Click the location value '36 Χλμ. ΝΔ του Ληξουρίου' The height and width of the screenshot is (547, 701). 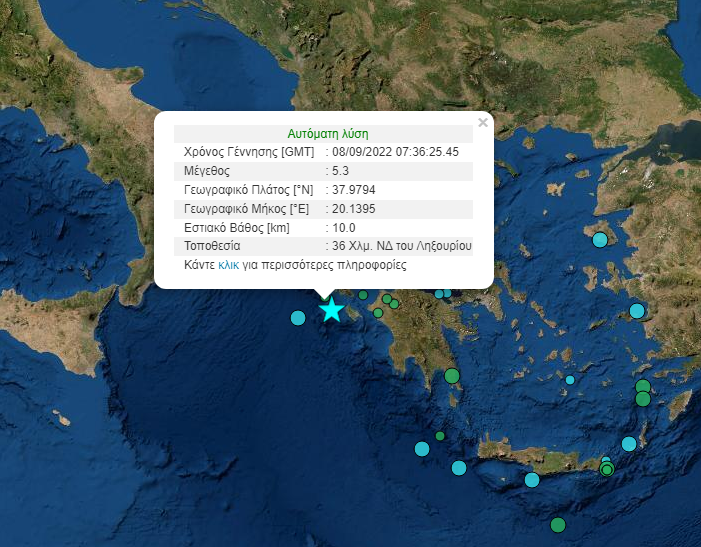tap(402, 246)
